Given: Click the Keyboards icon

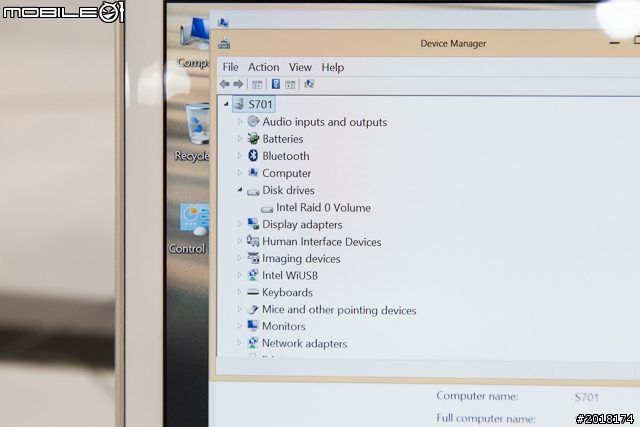Looking at the screenshot, I should [x=253, y=292].
